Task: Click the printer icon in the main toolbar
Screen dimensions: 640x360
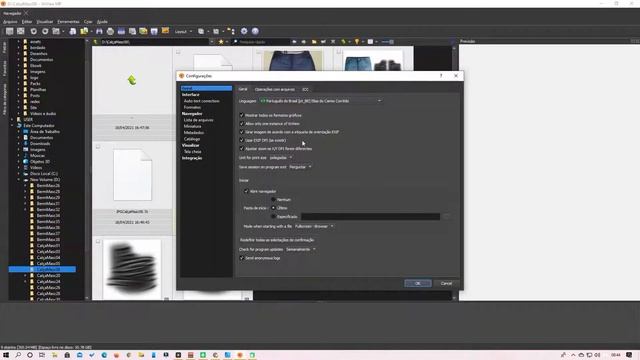Action: [x=110, y=31]
